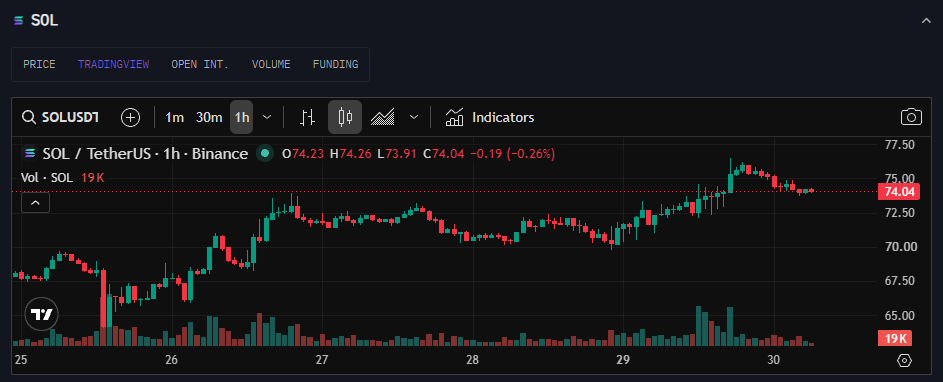Click the green market status dot
Screen dimensions: 943x382
pos(265,153)
